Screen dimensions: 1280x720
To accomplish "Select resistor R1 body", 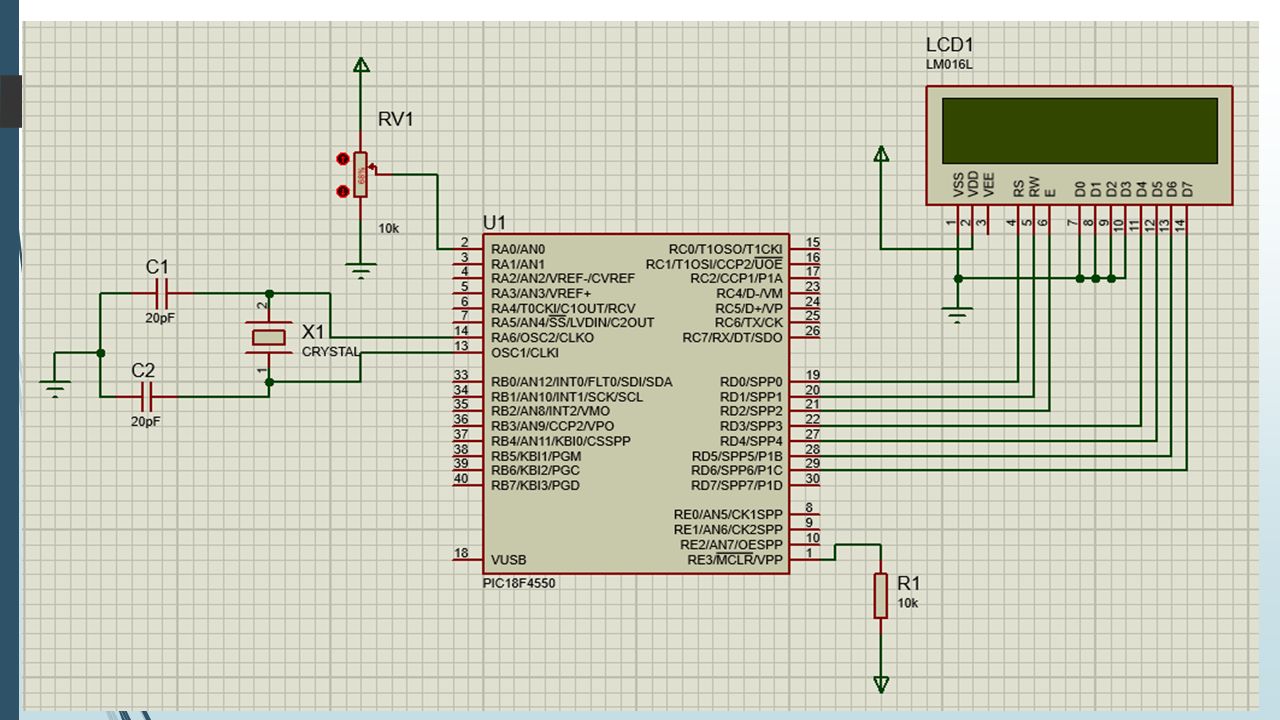I will pyautogui.click(x=881, y=595).
